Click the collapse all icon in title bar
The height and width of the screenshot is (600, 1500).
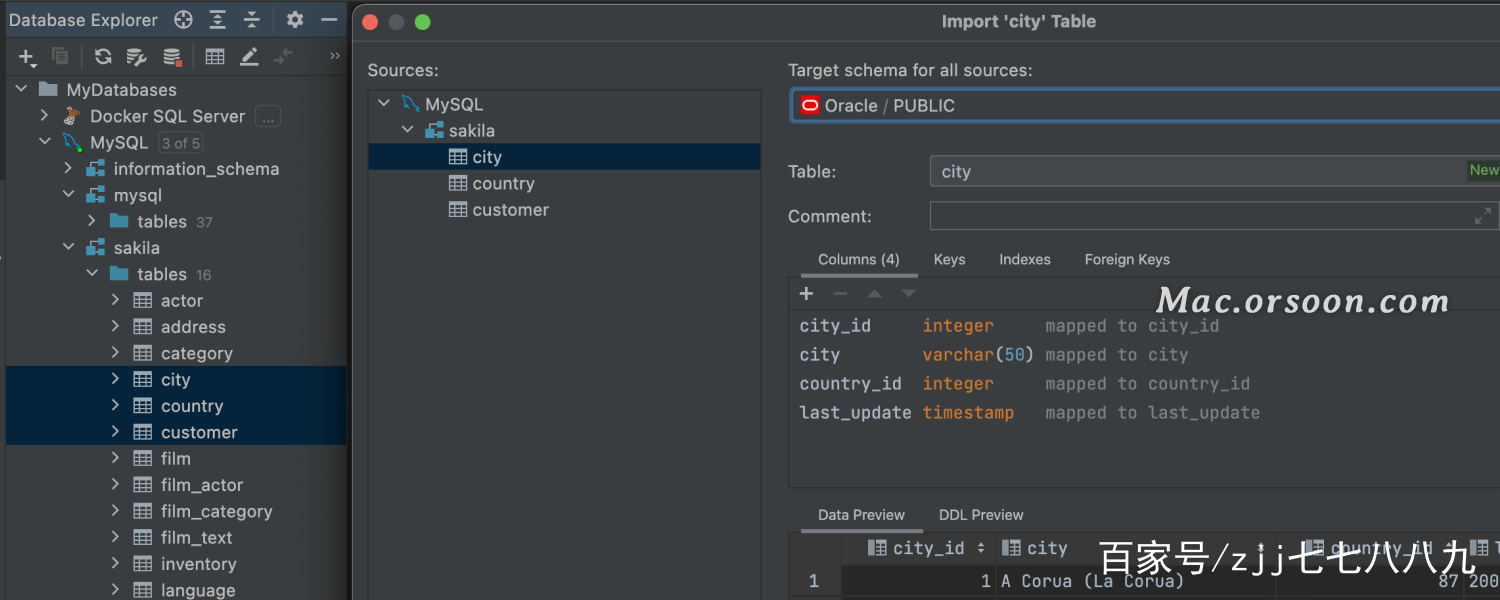(250, 20)
